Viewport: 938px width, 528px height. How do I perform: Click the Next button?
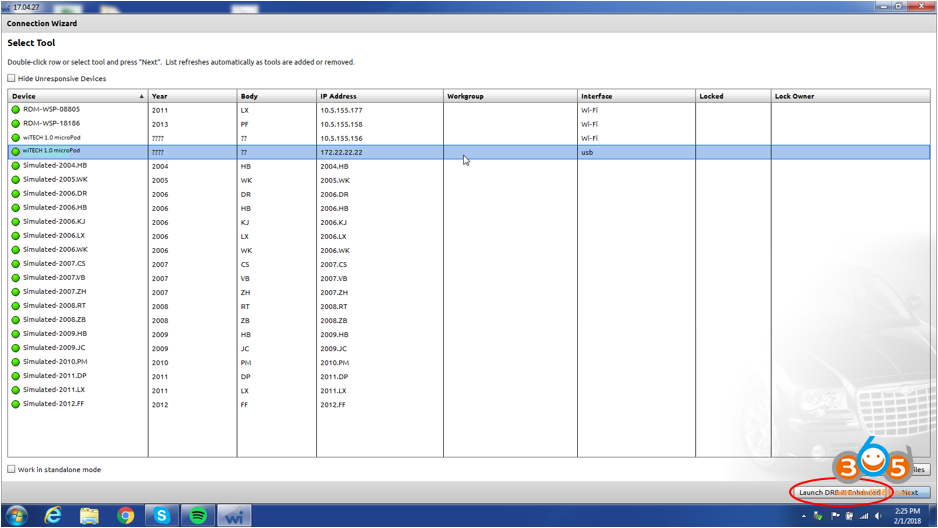coord(909,492)
